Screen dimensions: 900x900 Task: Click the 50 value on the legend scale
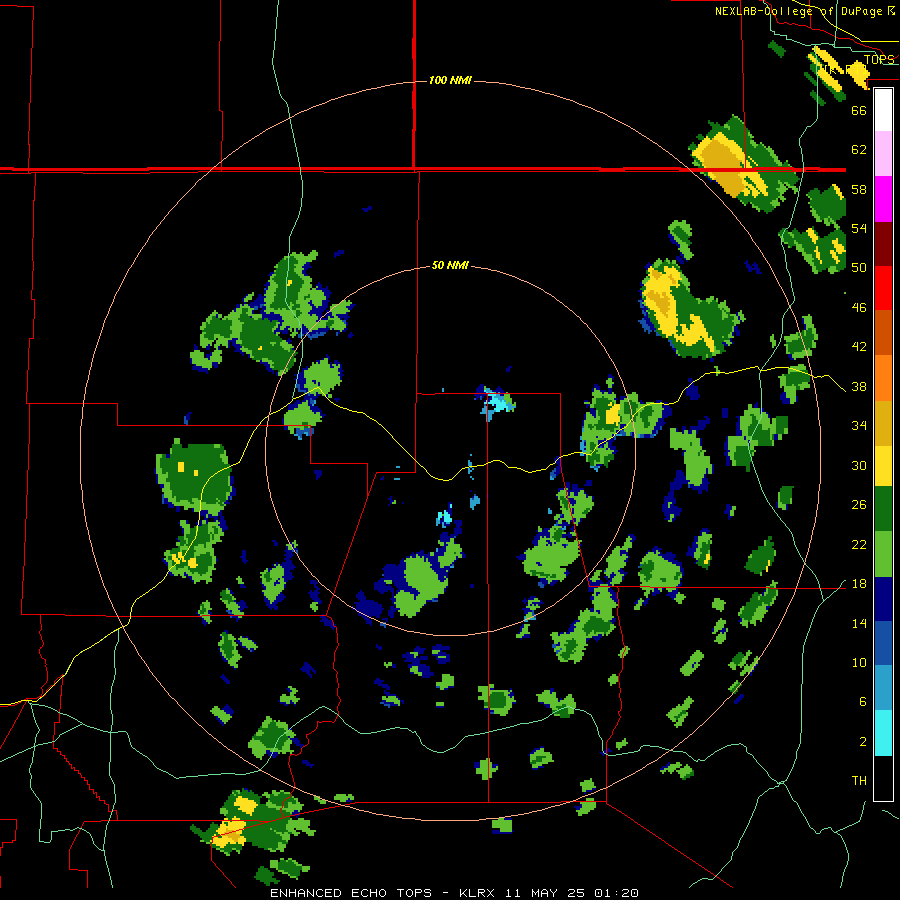pos(859,267)
